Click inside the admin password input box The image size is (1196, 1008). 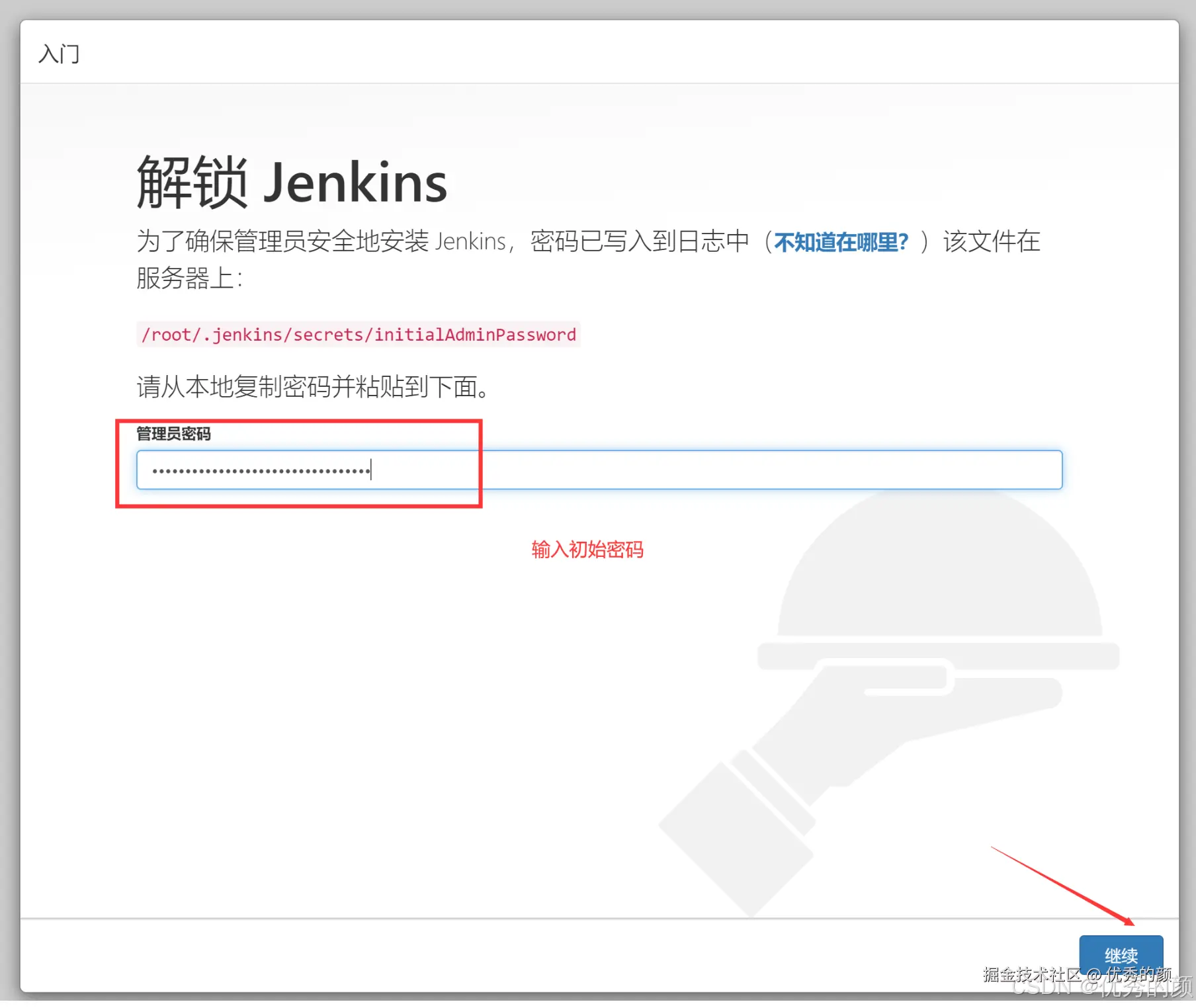coord(595,469)
